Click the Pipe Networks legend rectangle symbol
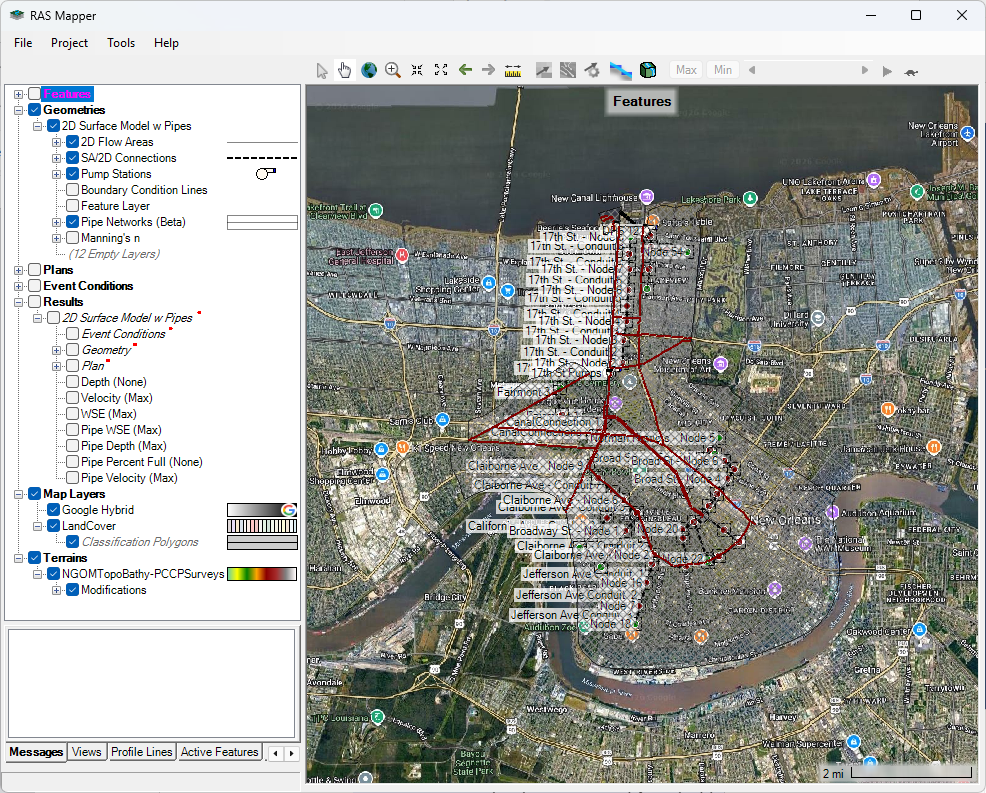 coord(262,222)
